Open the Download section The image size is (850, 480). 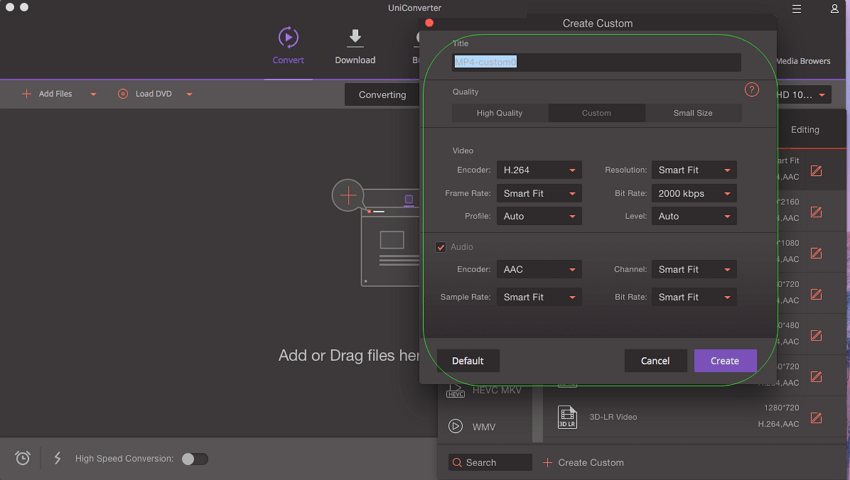[x=355, y=46]
